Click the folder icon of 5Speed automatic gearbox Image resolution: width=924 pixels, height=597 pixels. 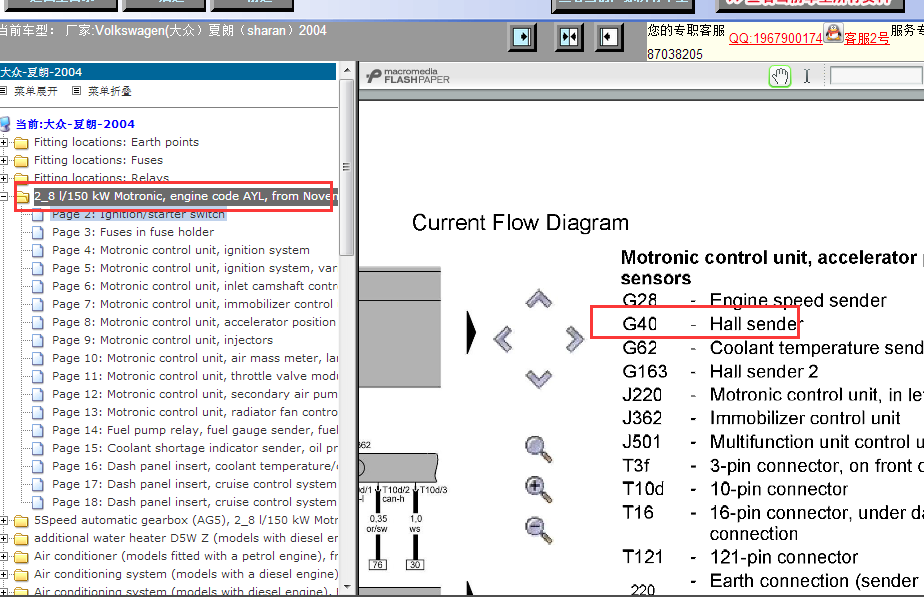pos(21,520)
